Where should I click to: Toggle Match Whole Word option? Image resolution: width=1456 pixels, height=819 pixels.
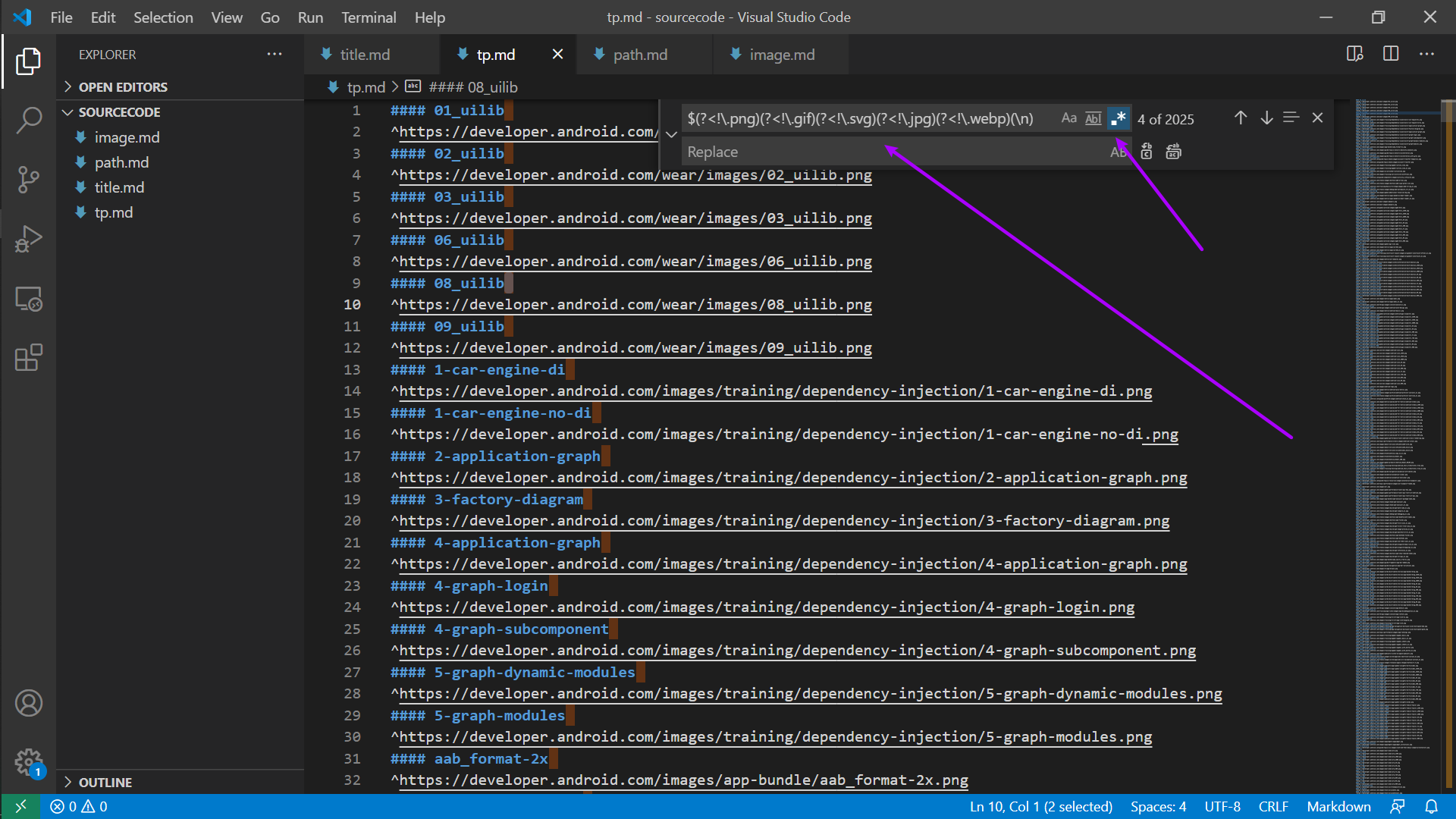(x=1093, y=118)
